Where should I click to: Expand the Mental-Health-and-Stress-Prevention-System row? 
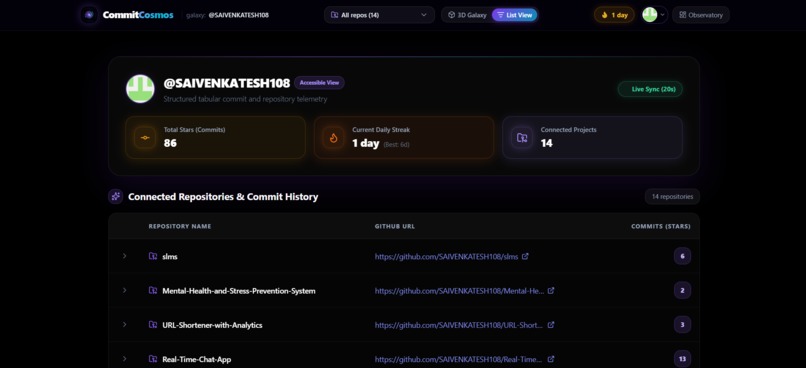(x=124, y=290)
